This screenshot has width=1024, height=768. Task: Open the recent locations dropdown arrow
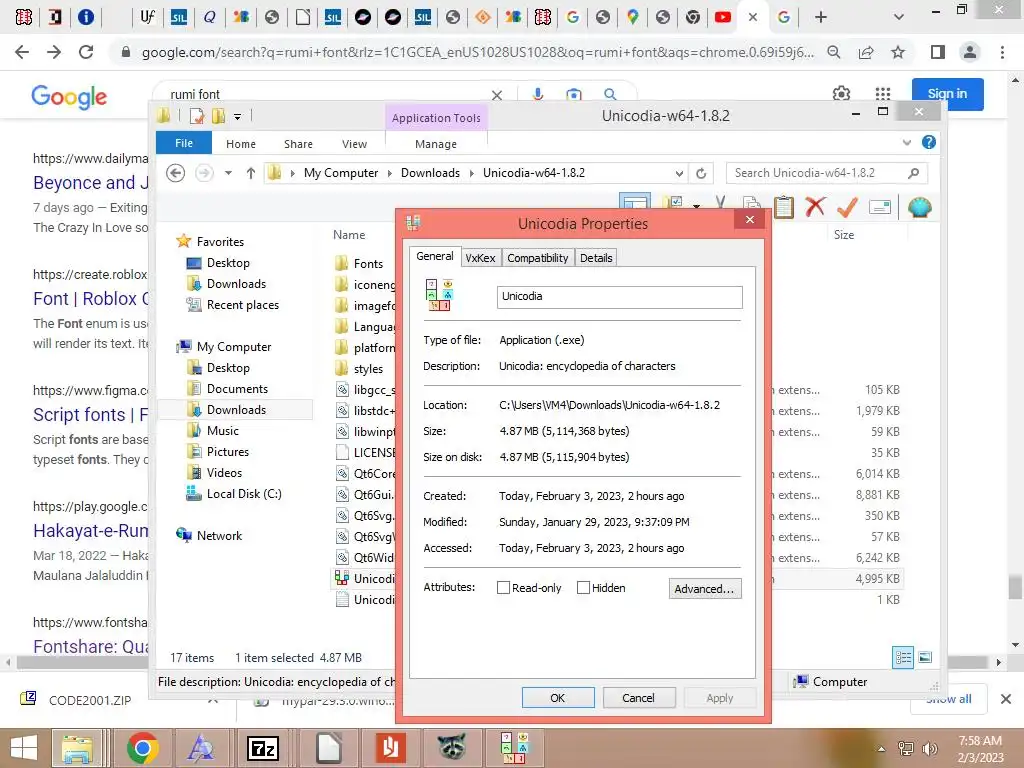coord(228,173)
